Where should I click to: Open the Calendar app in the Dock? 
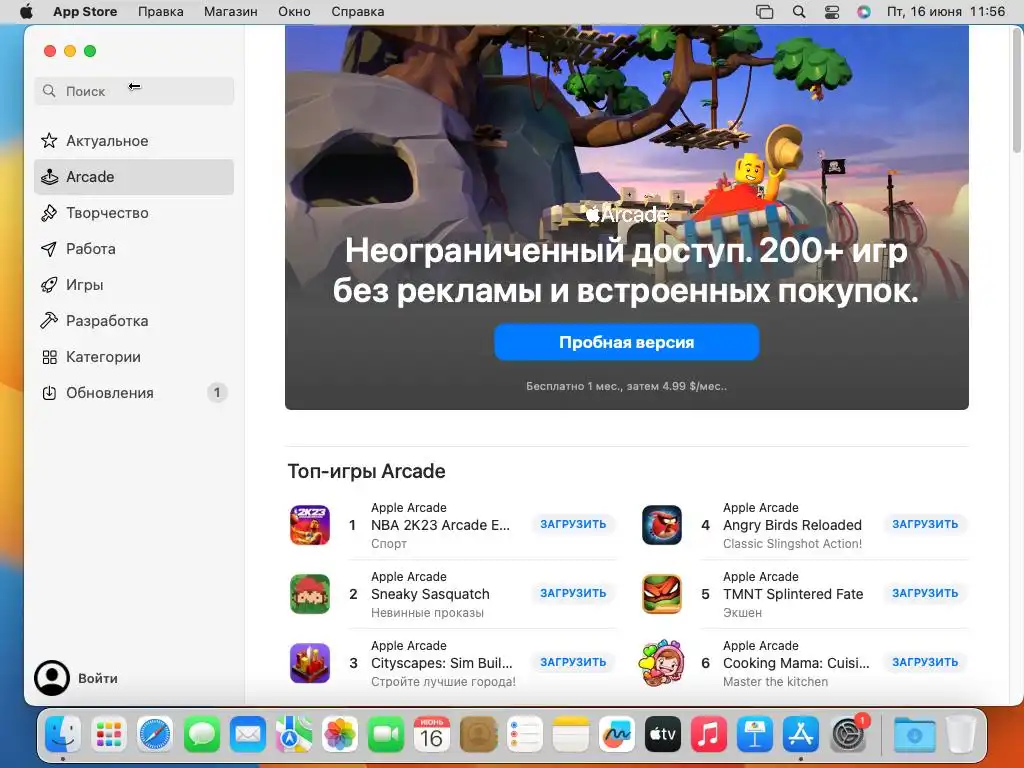coord(432,734)
